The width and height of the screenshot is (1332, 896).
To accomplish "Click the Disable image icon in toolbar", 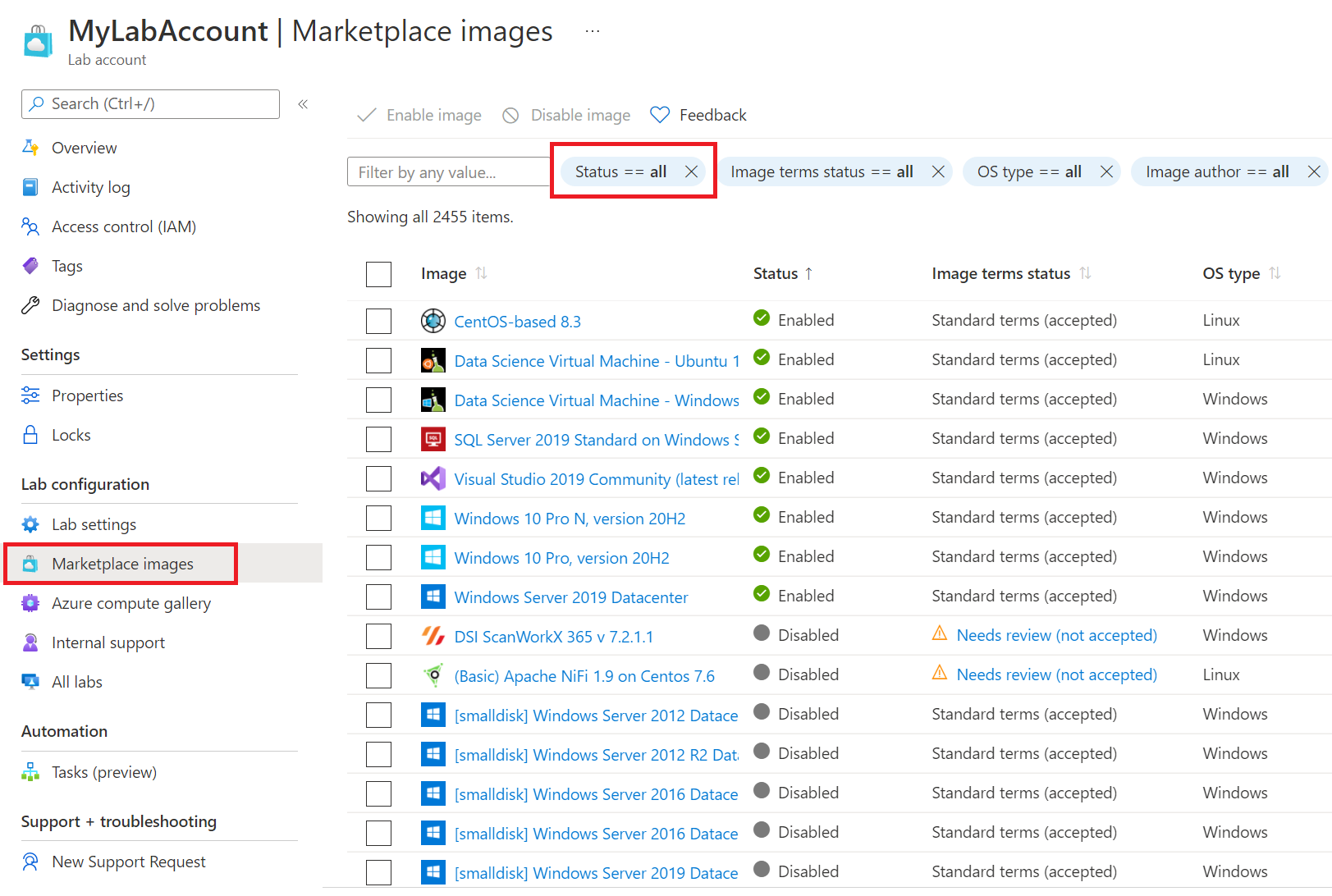I will (510, 116).
